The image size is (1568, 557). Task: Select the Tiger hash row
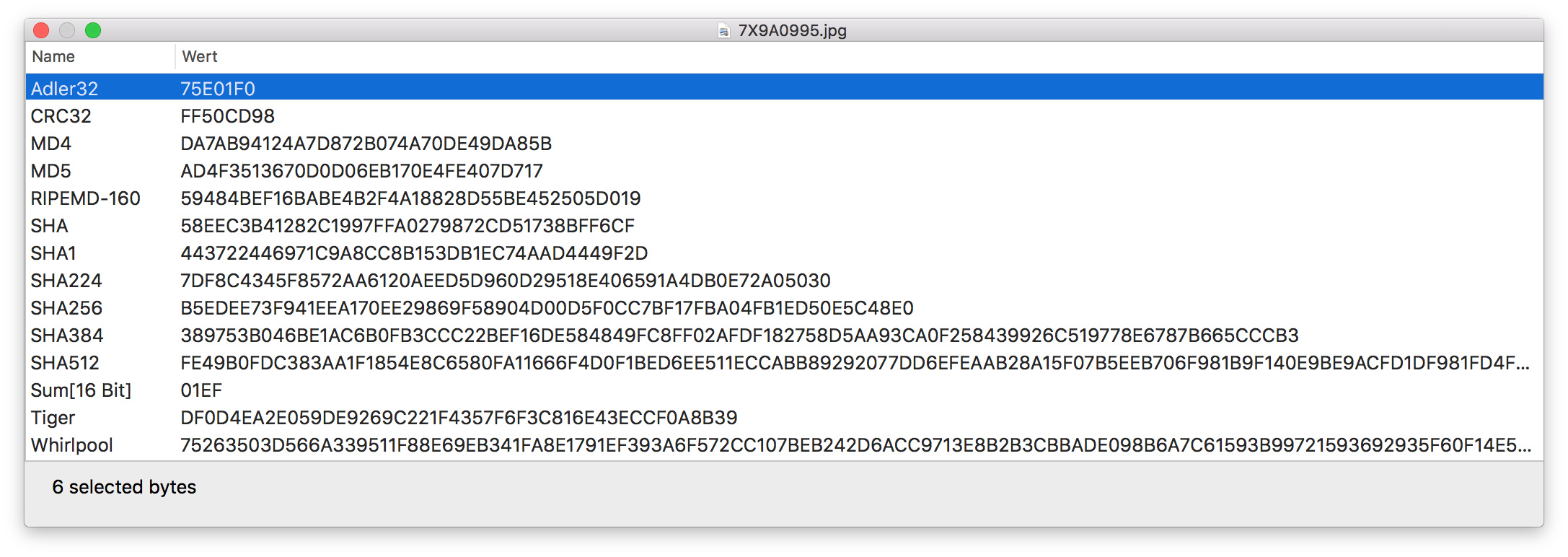coord(53,418)
